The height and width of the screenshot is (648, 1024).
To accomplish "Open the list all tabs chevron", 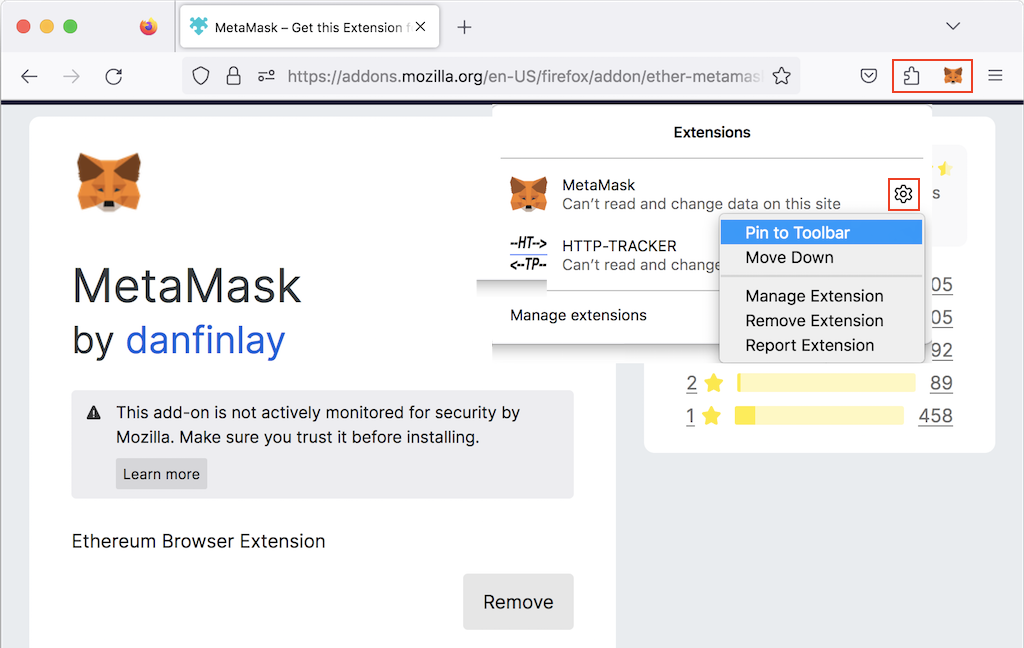I will coord(951,26).
